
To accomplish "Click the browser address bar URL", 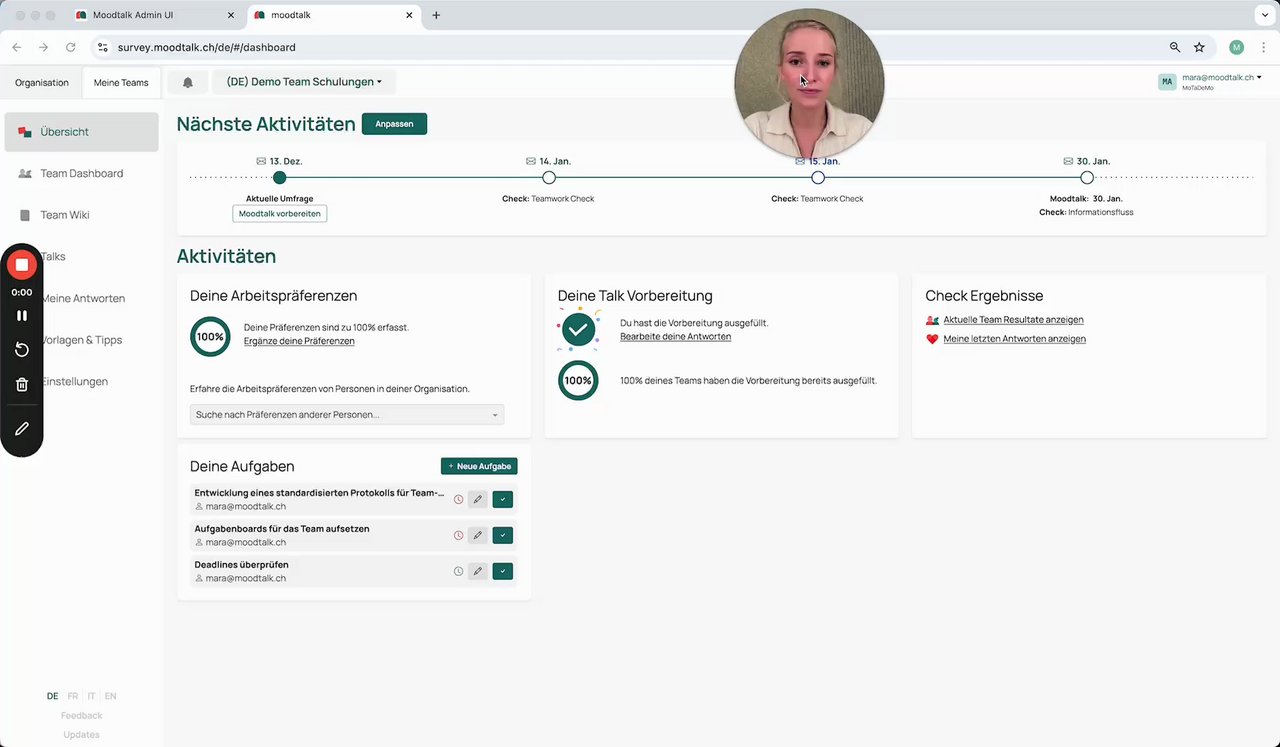I will click(x=206, y=47).
